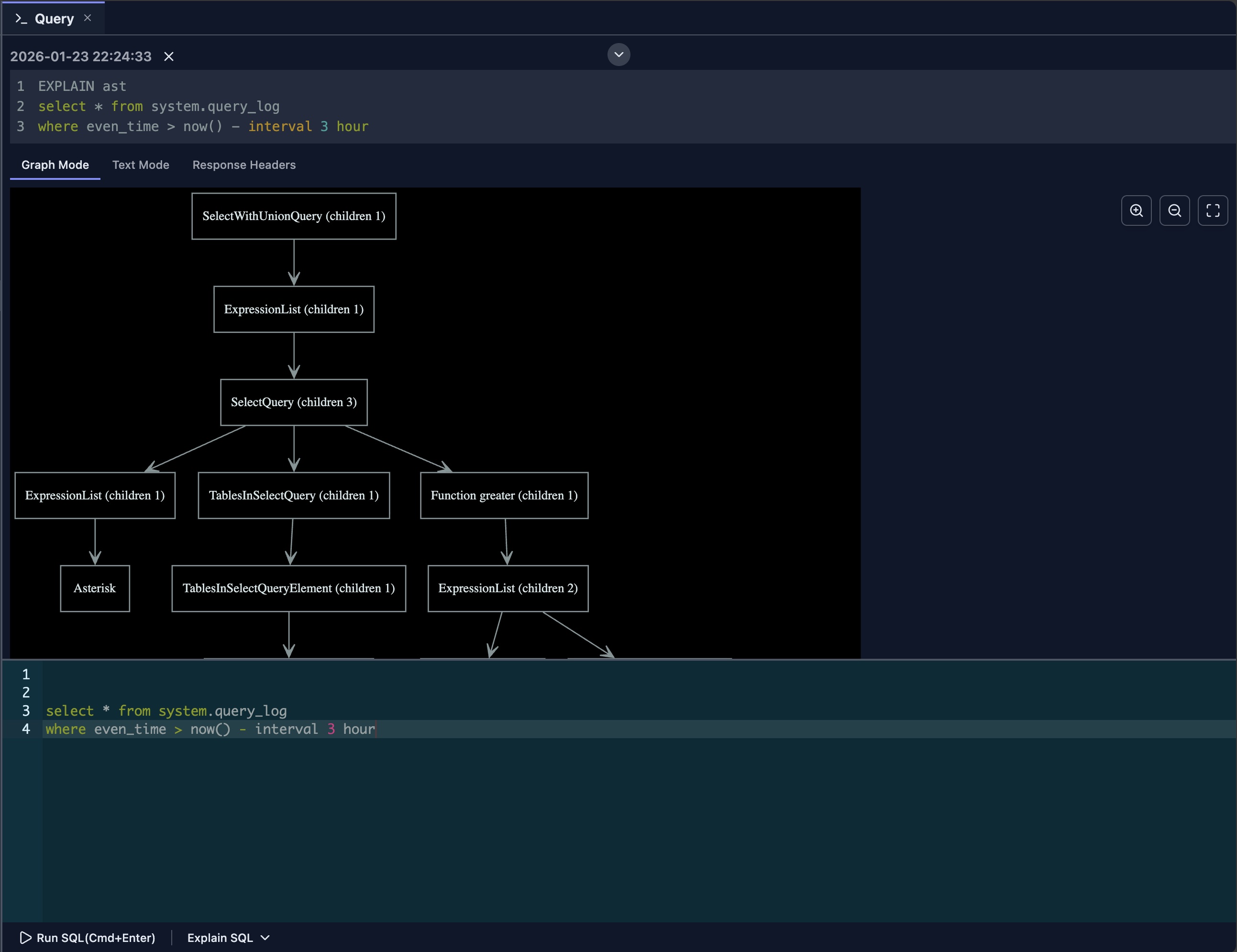Expand options next to Explain SQL
This screenshot has height=952, width=1237.
pos(265,939)
